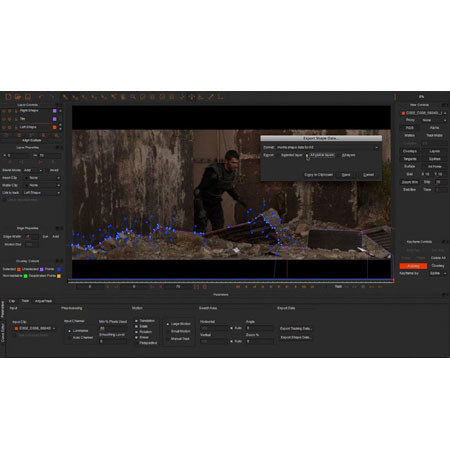Viewport: 450px width, 450px height.
Task: Select the Pick arrow tool in toolbar
Action: coord(65,97)
